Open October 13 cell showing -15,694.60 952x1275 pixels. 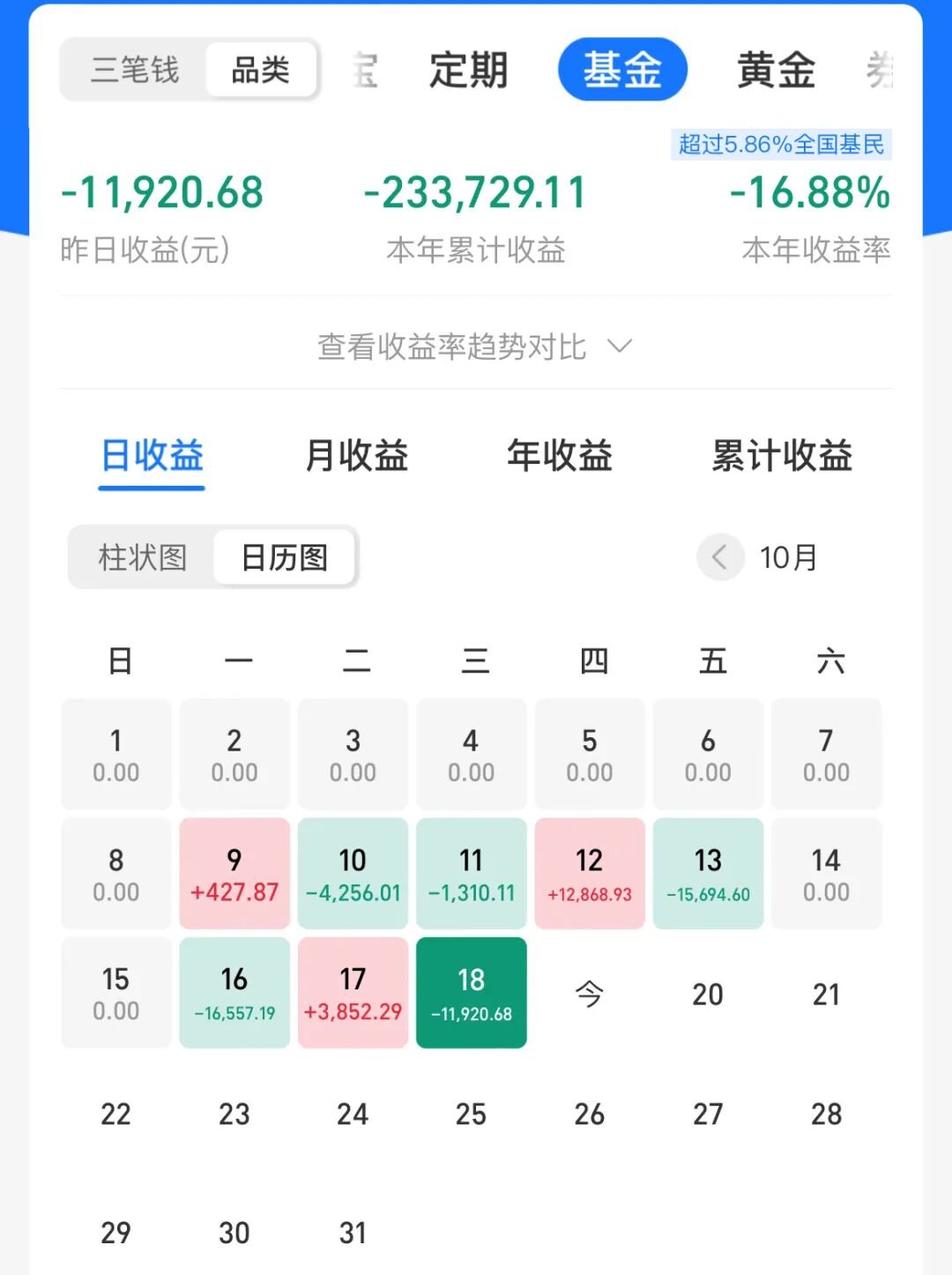coord(708,873)
